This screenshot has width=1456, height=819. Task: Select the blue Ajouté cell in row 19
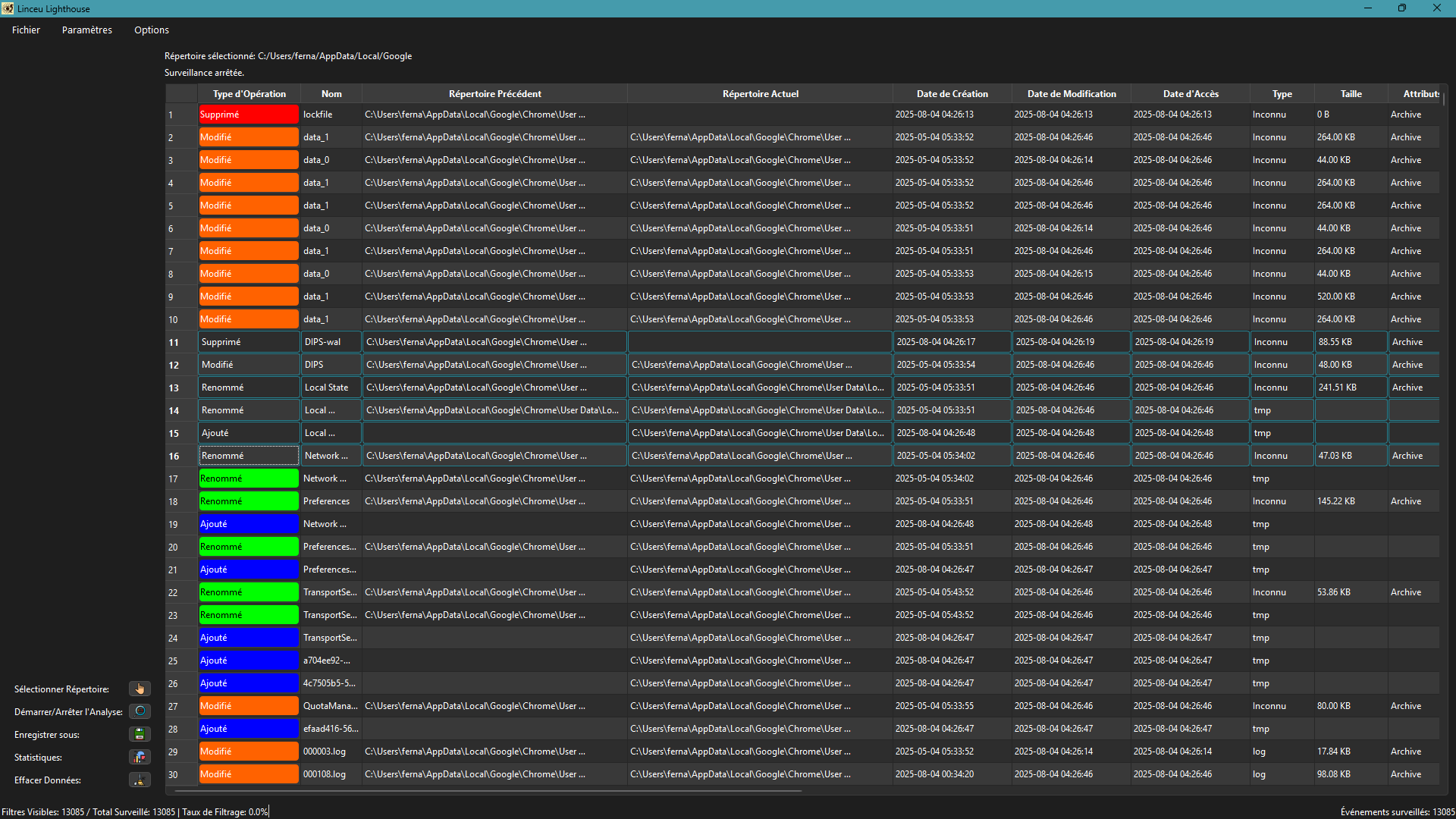click(248, 524)
